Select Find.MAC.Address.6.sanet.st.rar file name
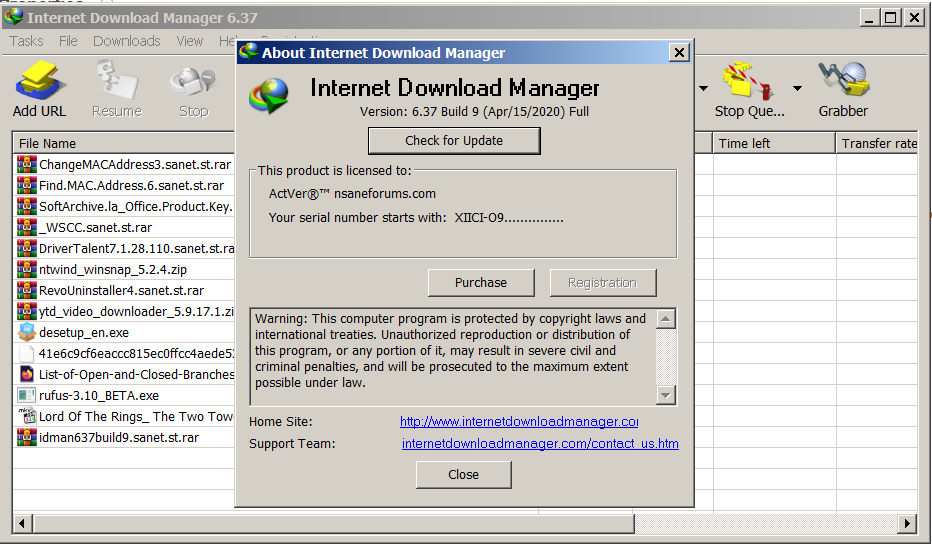Screen dimensions: 932x544 point(131,185)
